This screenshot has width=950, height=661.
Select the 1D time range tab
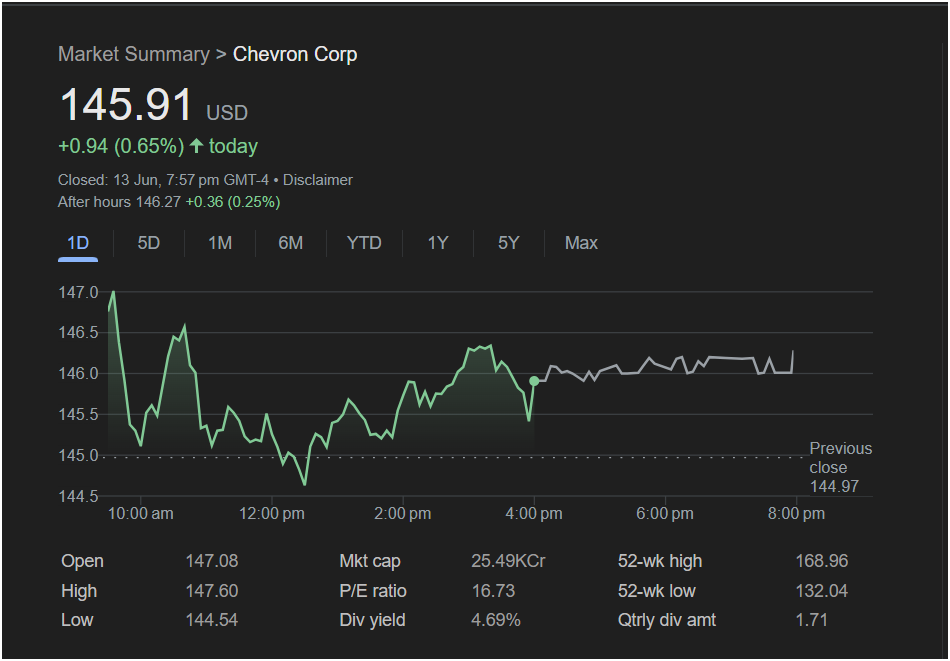[78, 244]
